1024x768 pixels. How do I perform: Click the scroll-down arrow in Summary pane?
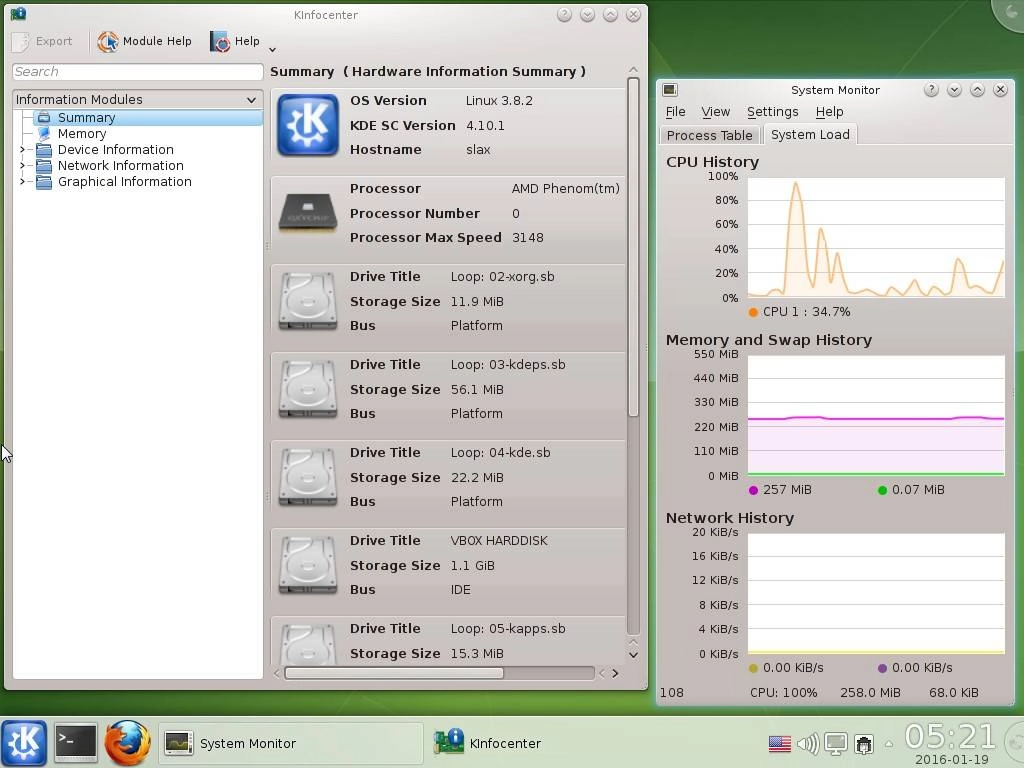(x=633, y=655)
